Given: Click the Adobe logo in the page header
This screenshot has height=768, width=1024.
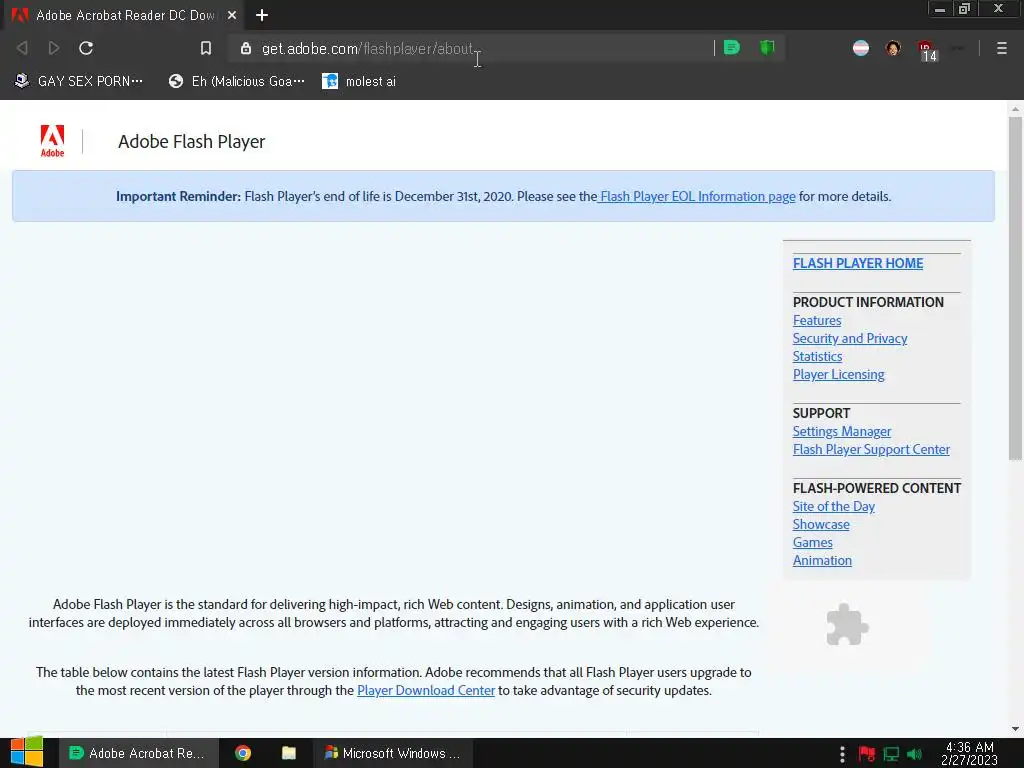Looking at the screenshot, I should pyautogui.click(x=52, y=141).
